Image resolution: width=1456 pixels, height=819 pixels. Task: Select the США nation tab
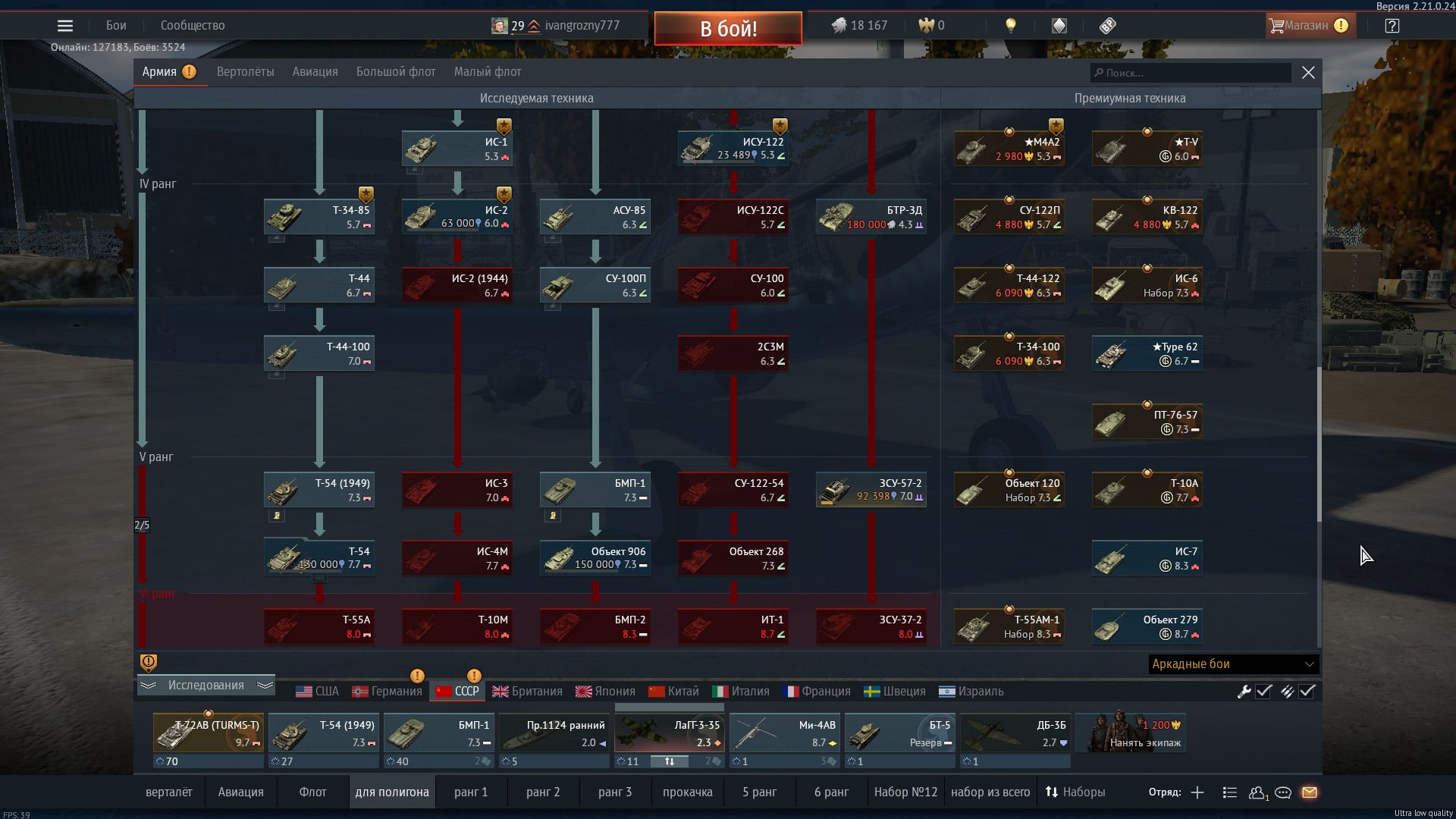[317, 692]
